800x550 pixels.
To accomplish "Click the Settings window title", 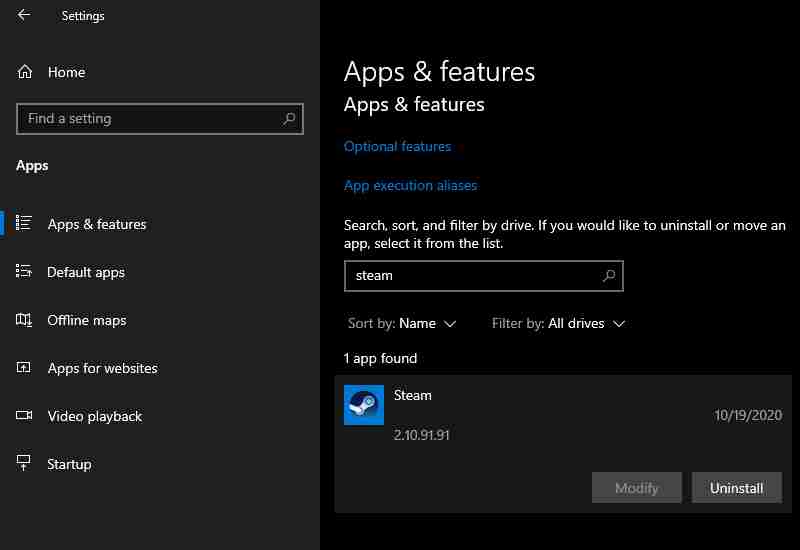I will (x=83, y=16).
